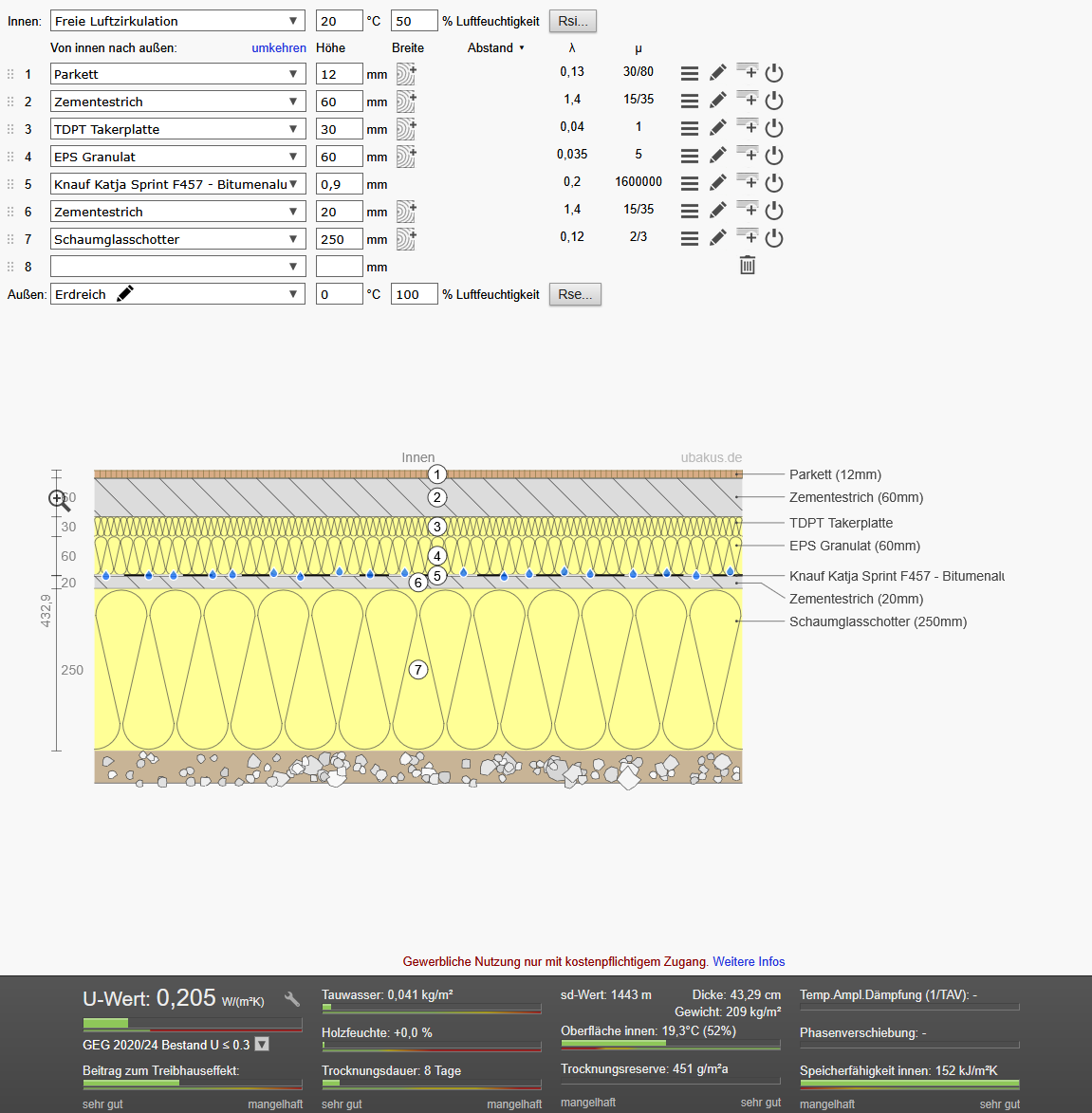Viewport: 1092px width, 1113px height.
Task: Click the width pattern icon for EPS Granulat
Action: coord(406,157)
